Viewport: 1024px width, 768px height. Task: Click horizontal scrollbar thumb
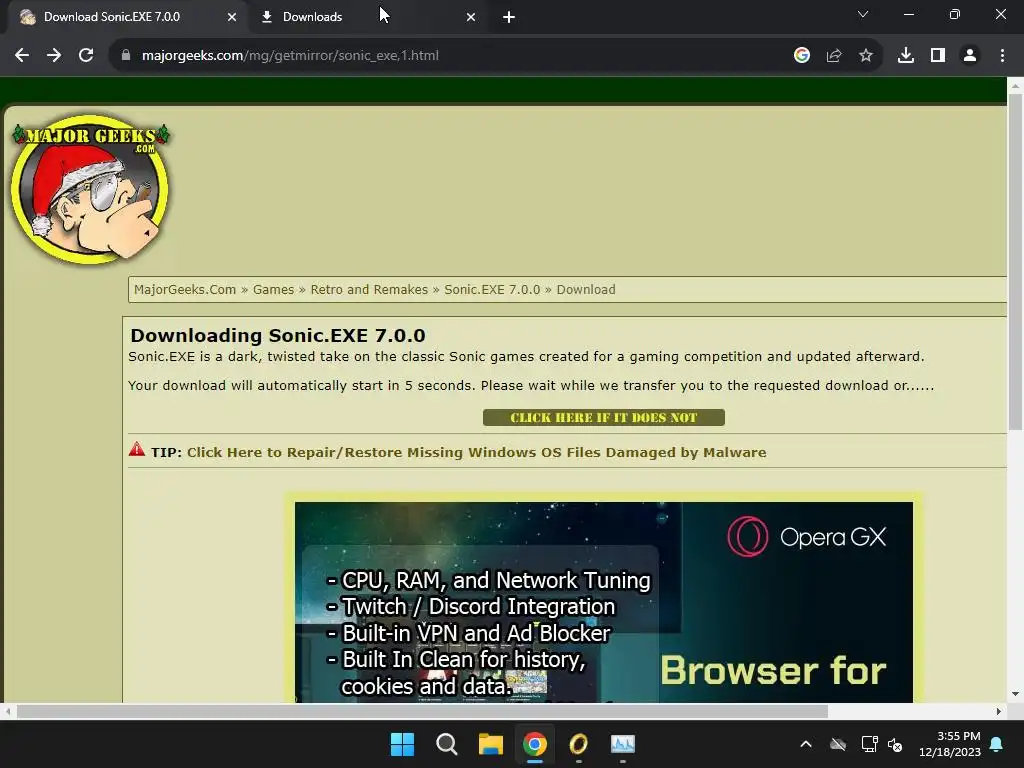click(422, 711)
